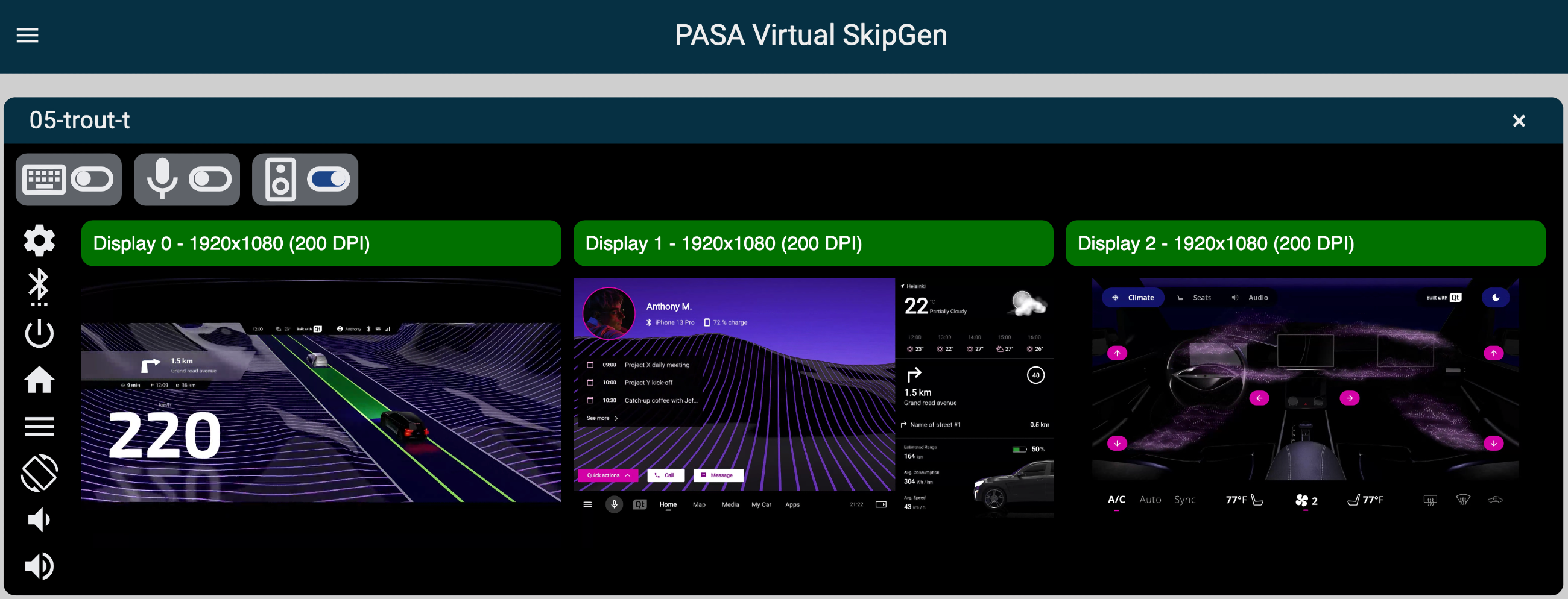Image resolution: width=1568 pixels, height=599 pixels.
Task: Lower volume with volume down icon
Action: tap(39, 520)
